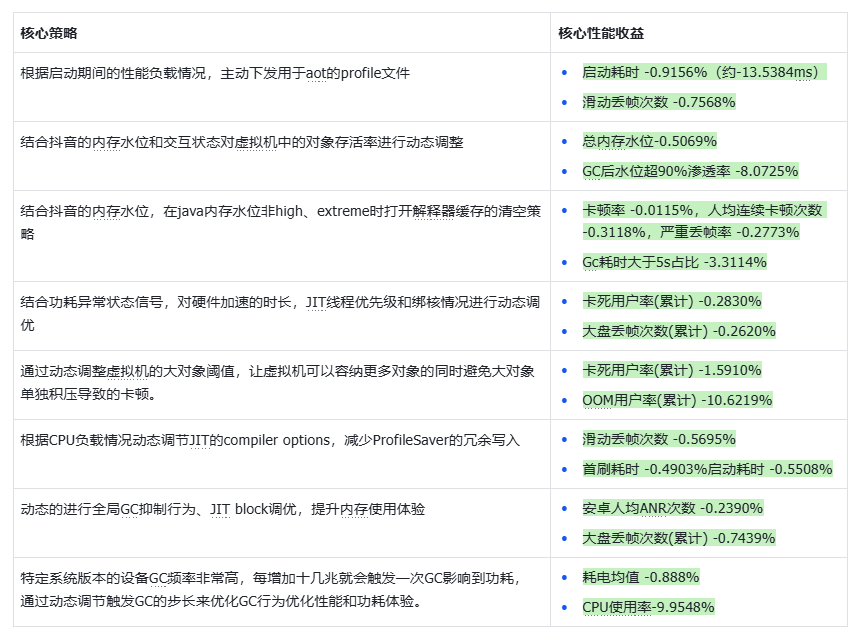Click the line 单独积压导致的卡顿。
The image size is (856, 635).
88,394
